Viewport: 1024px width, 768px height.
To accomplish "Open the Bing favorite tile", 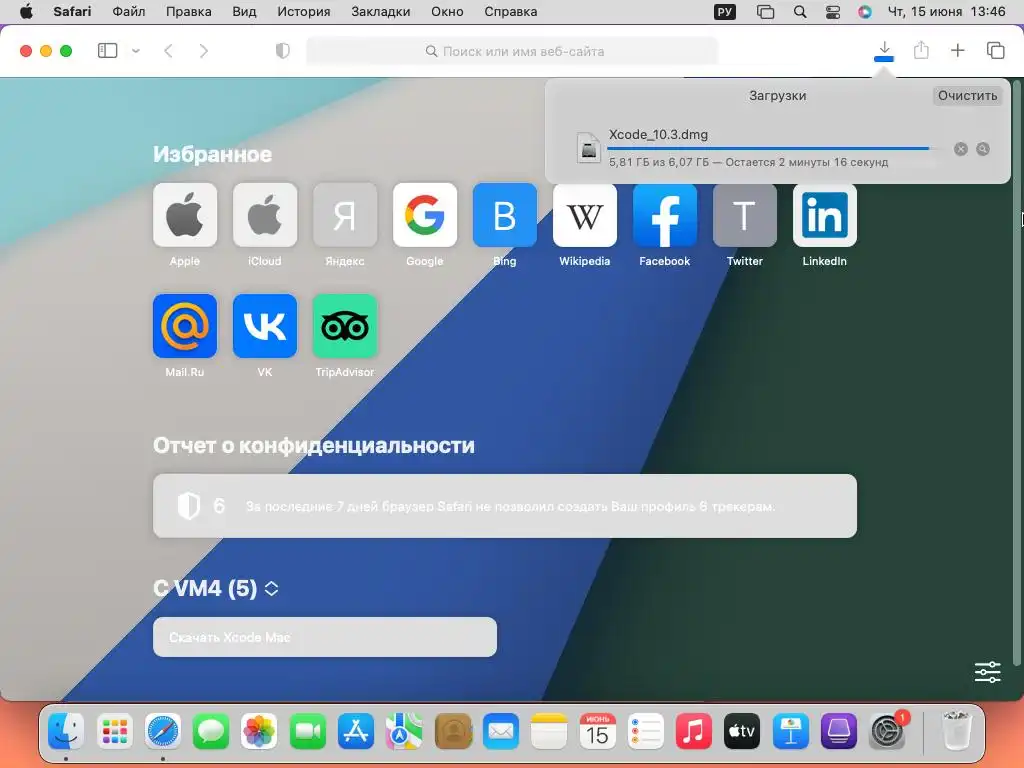I will pos(505,215).
